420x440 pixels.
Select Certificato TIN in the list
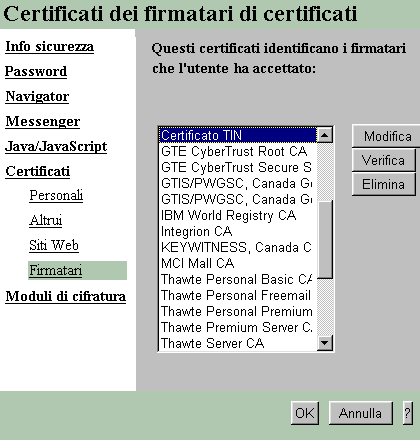click(x=238, y=135)
